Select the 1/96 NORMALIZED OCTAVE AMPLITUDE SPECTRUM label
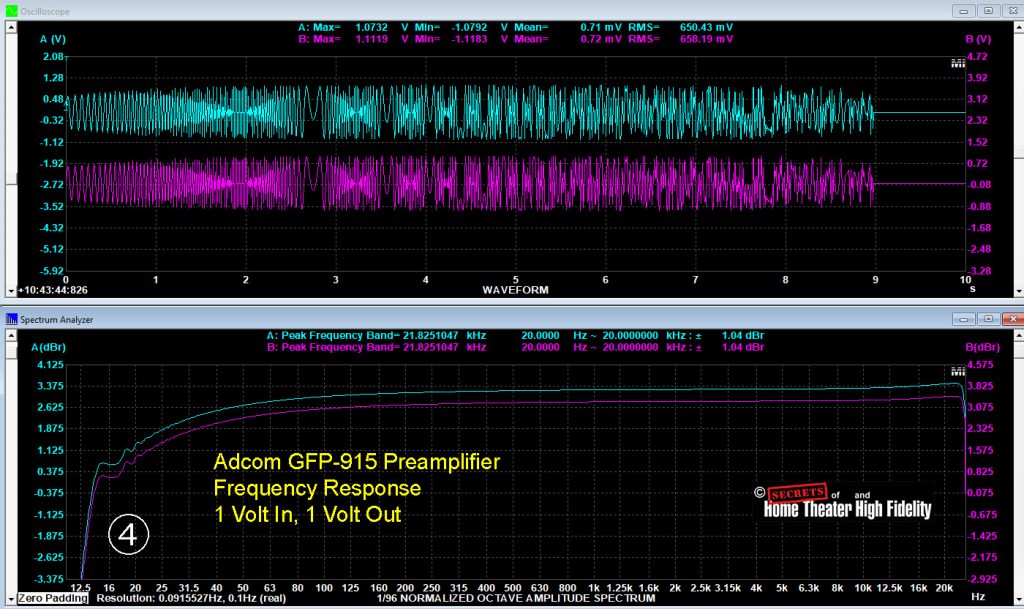This screenshot has width=1024, height=609. (x=514, y=597)
